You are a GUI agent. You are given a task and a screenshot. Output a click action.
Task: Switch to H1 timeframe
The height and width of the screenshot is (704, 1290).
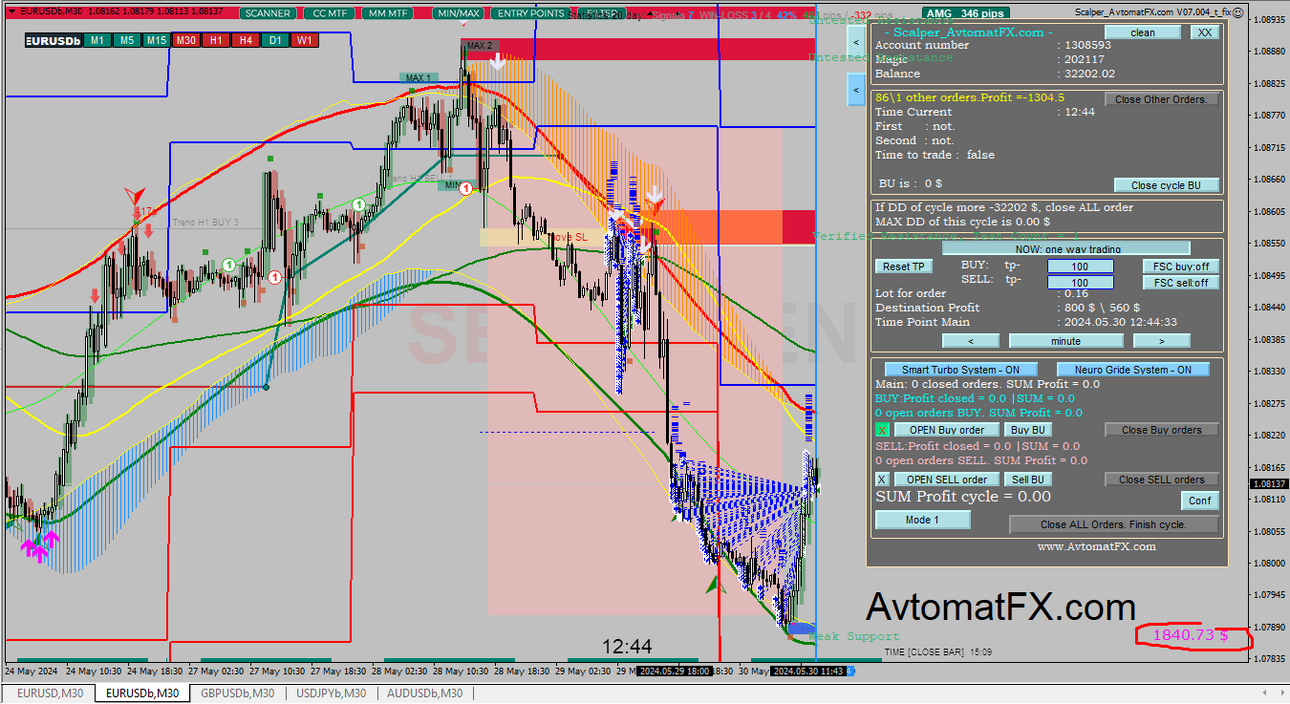coord(216,40)
